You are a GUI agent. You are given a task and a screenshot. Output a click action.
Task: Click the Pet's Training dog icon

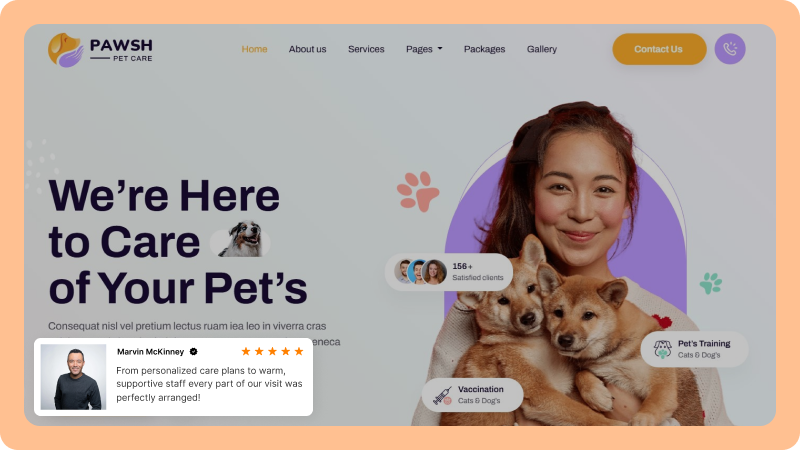[x=662, y=349]
